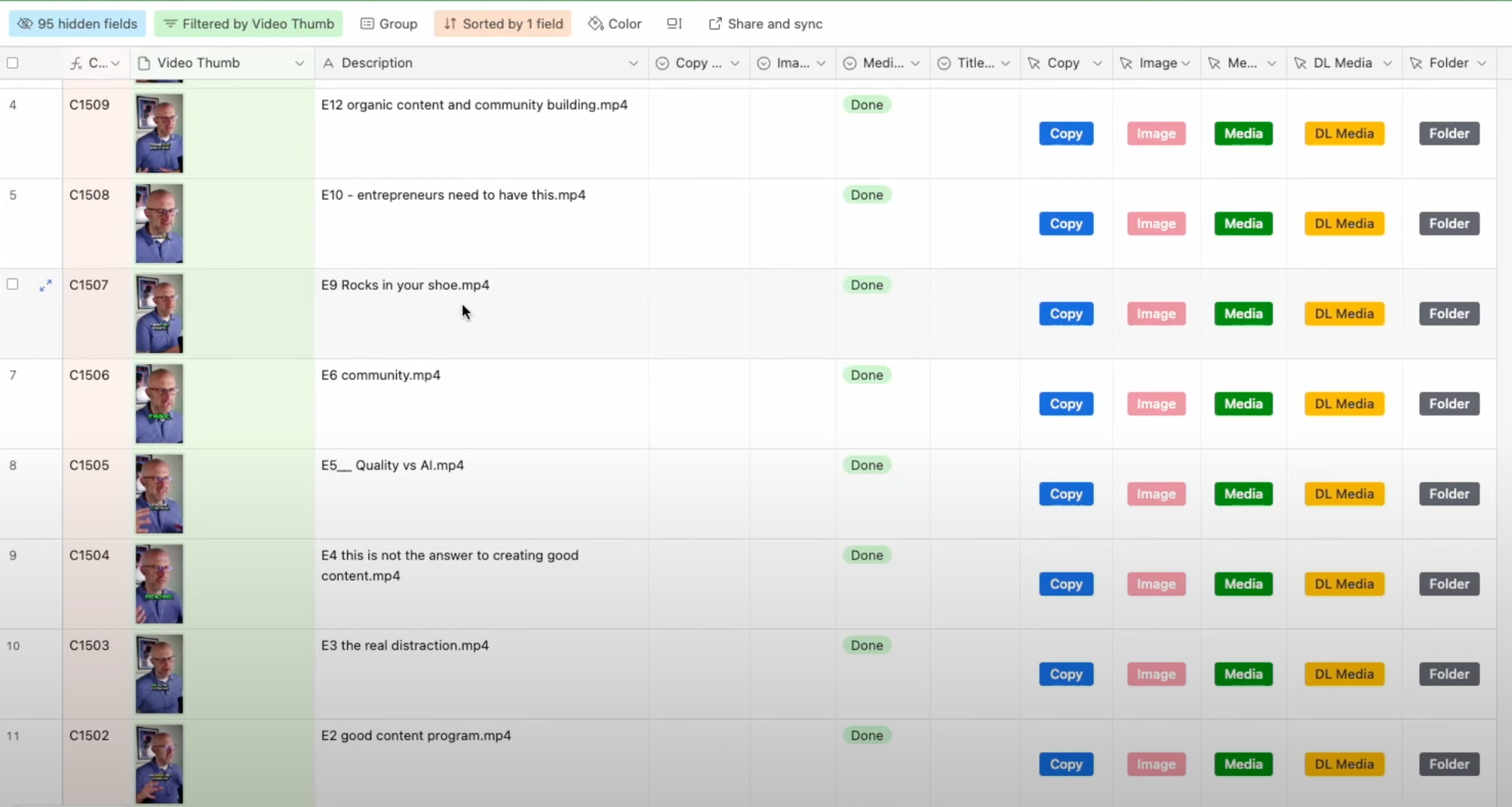
Task: Open the video thumbnail for C1508
Action: point(159,223)
